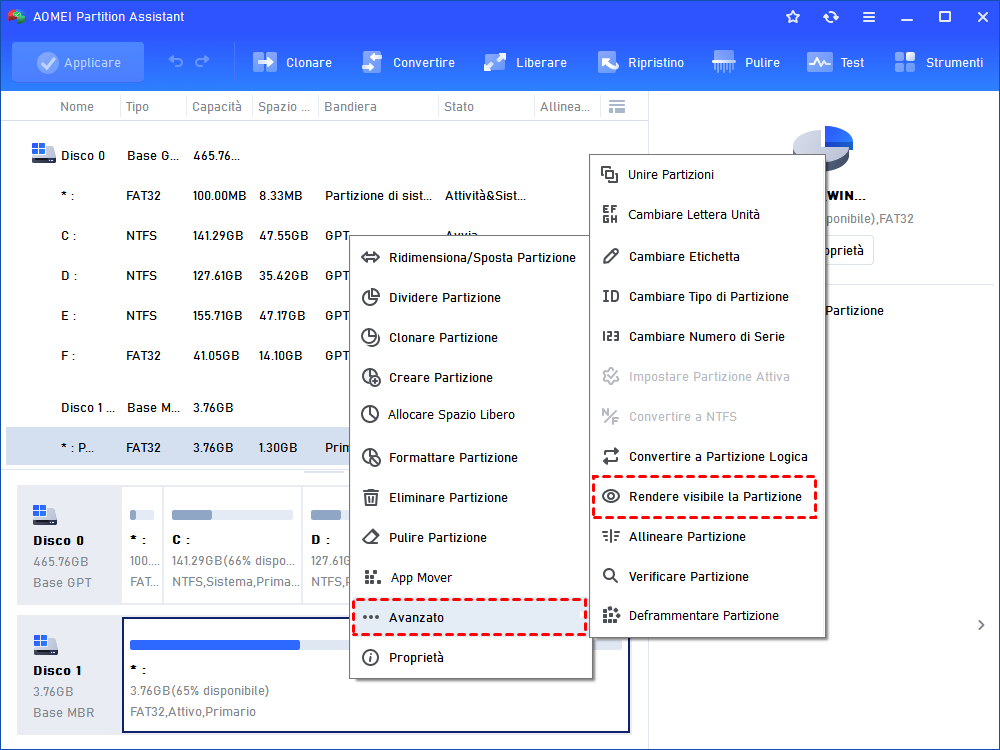Open the Liberare toolbar tool

tap(525, 62)
